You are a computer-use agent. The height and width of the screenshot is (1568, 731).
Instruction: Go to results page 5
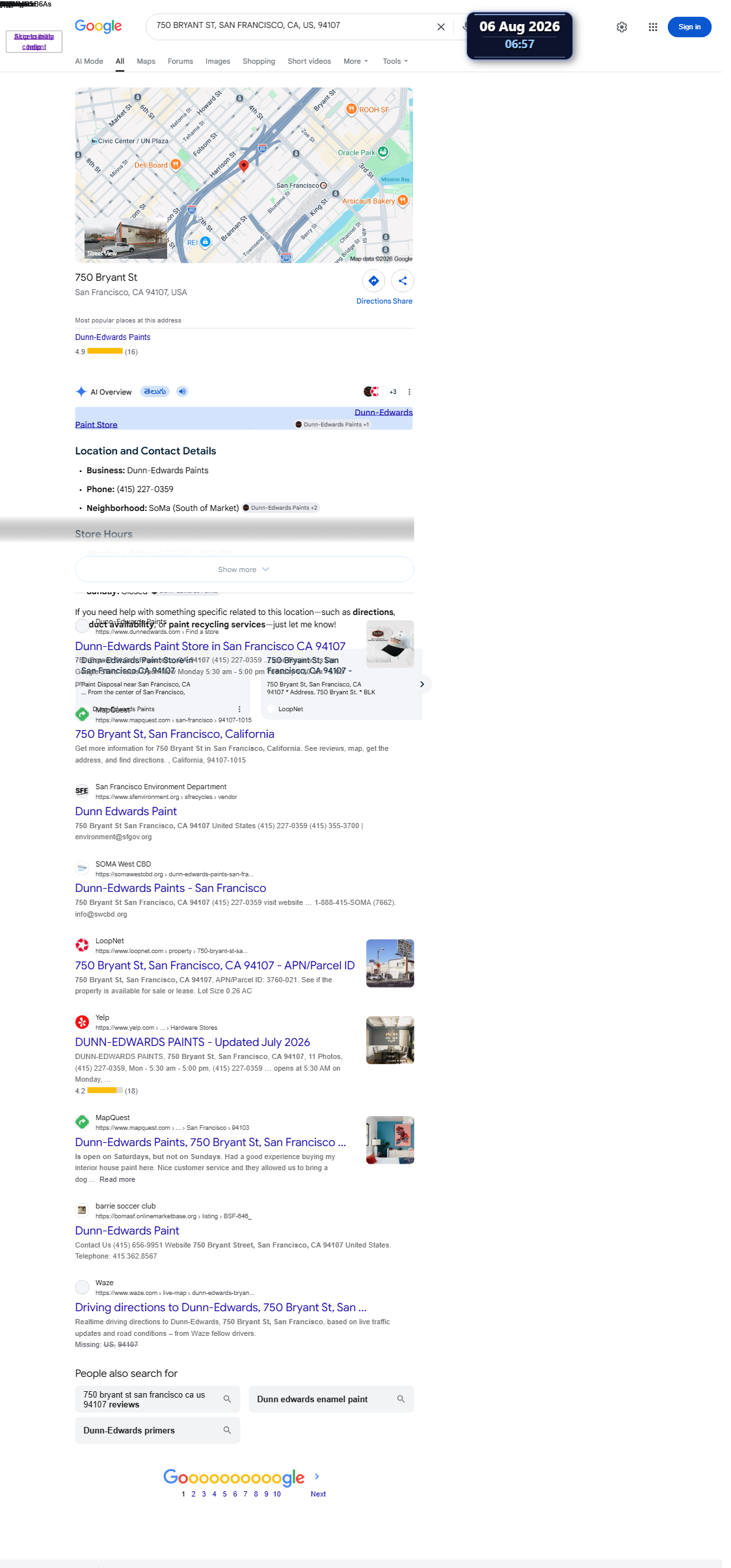pyautogui.click(x=224, y=1494)
